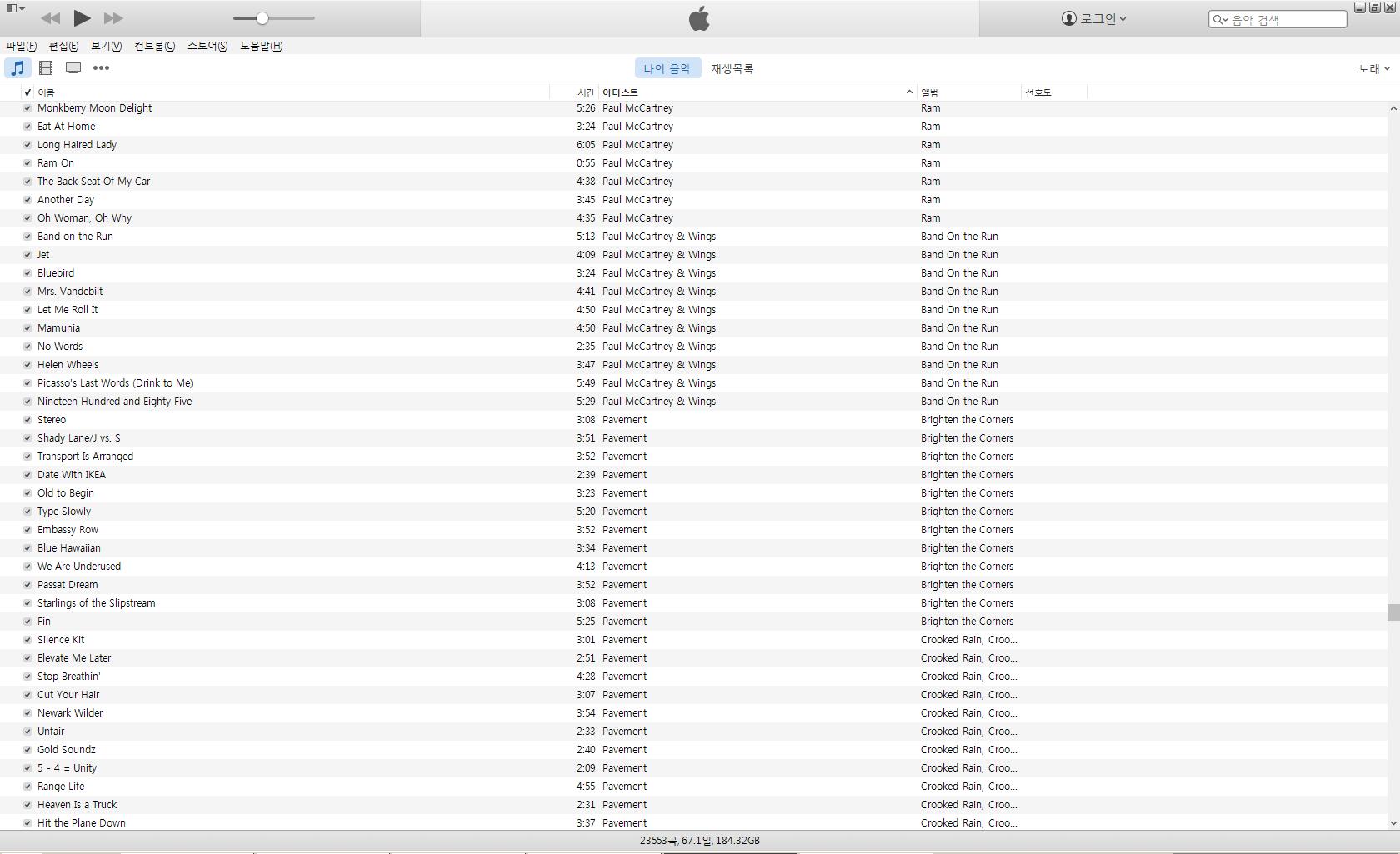1400x854 pixels.
Task: Click the Previous track rewind icon
Action: pos(50,17)
